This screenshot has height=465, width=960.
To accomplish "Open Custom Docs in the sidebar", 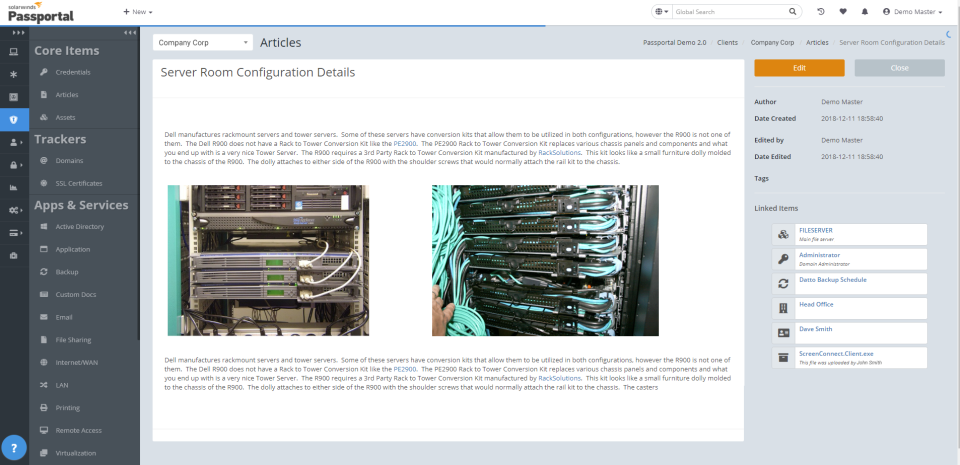I will (x=76, y=295).
